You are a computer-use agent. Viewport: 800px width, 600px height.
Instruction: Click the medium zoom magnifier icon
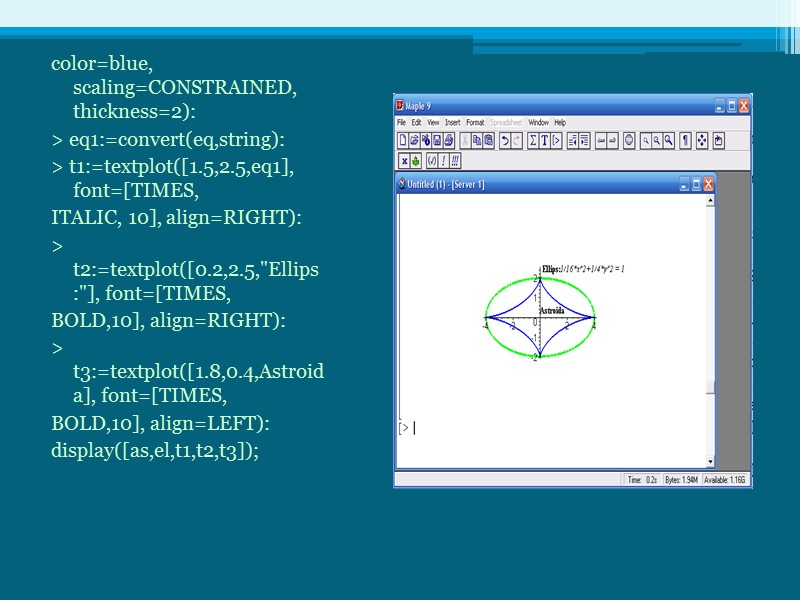657,140
